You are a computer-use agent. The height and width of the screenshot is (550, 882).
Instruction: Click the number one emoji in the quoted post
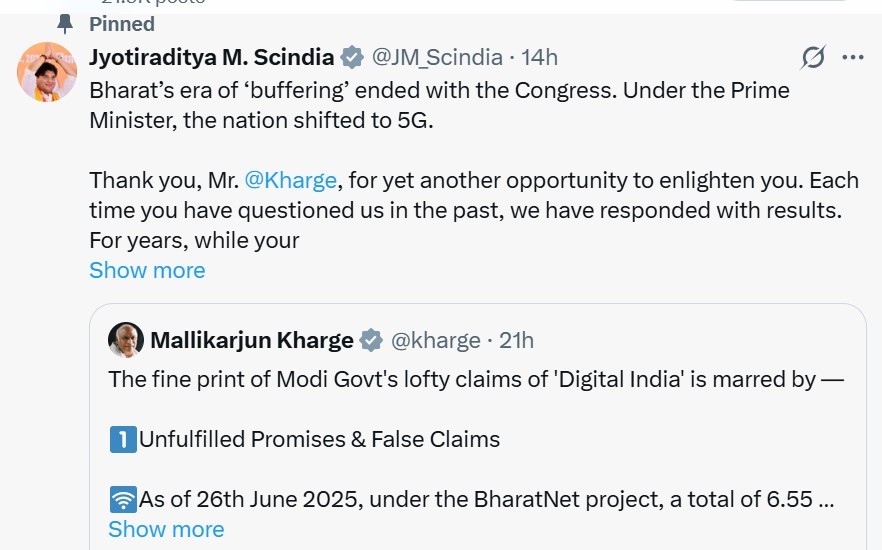122,439
